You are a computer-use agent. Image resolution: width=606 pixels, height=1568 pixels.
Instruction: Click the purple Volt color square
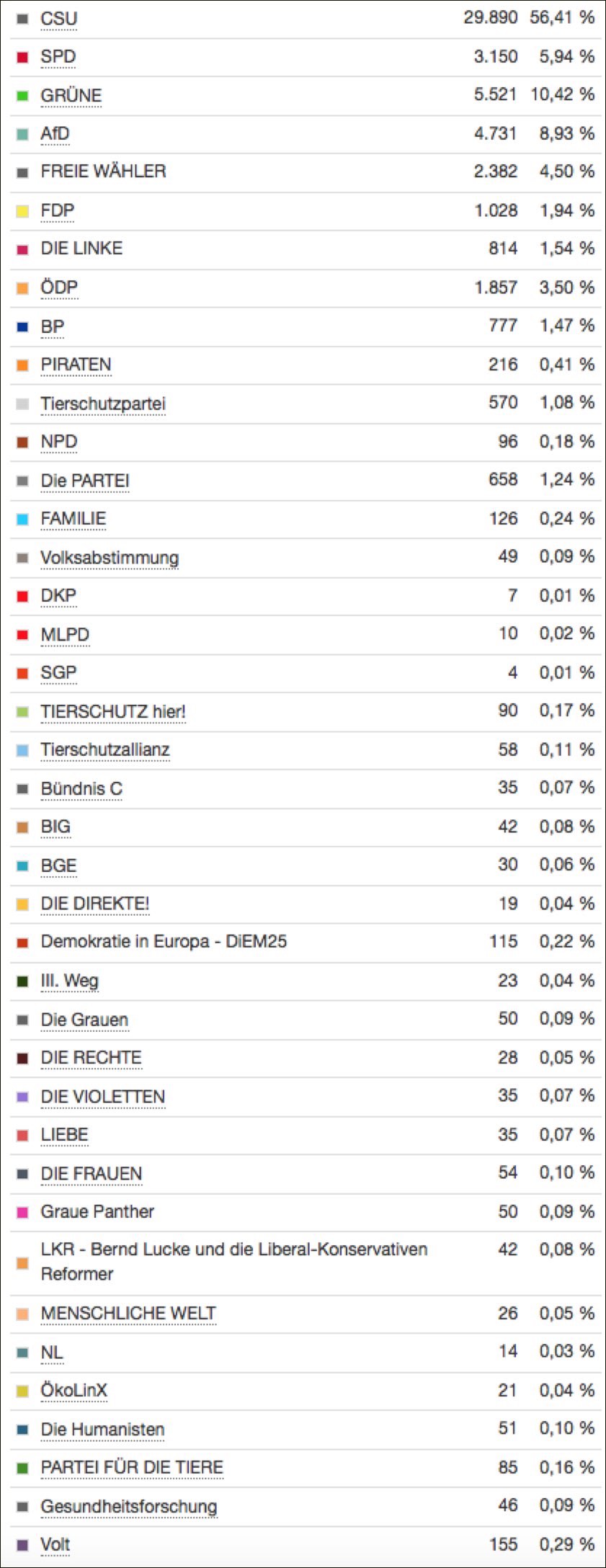tap(22, 1545)
